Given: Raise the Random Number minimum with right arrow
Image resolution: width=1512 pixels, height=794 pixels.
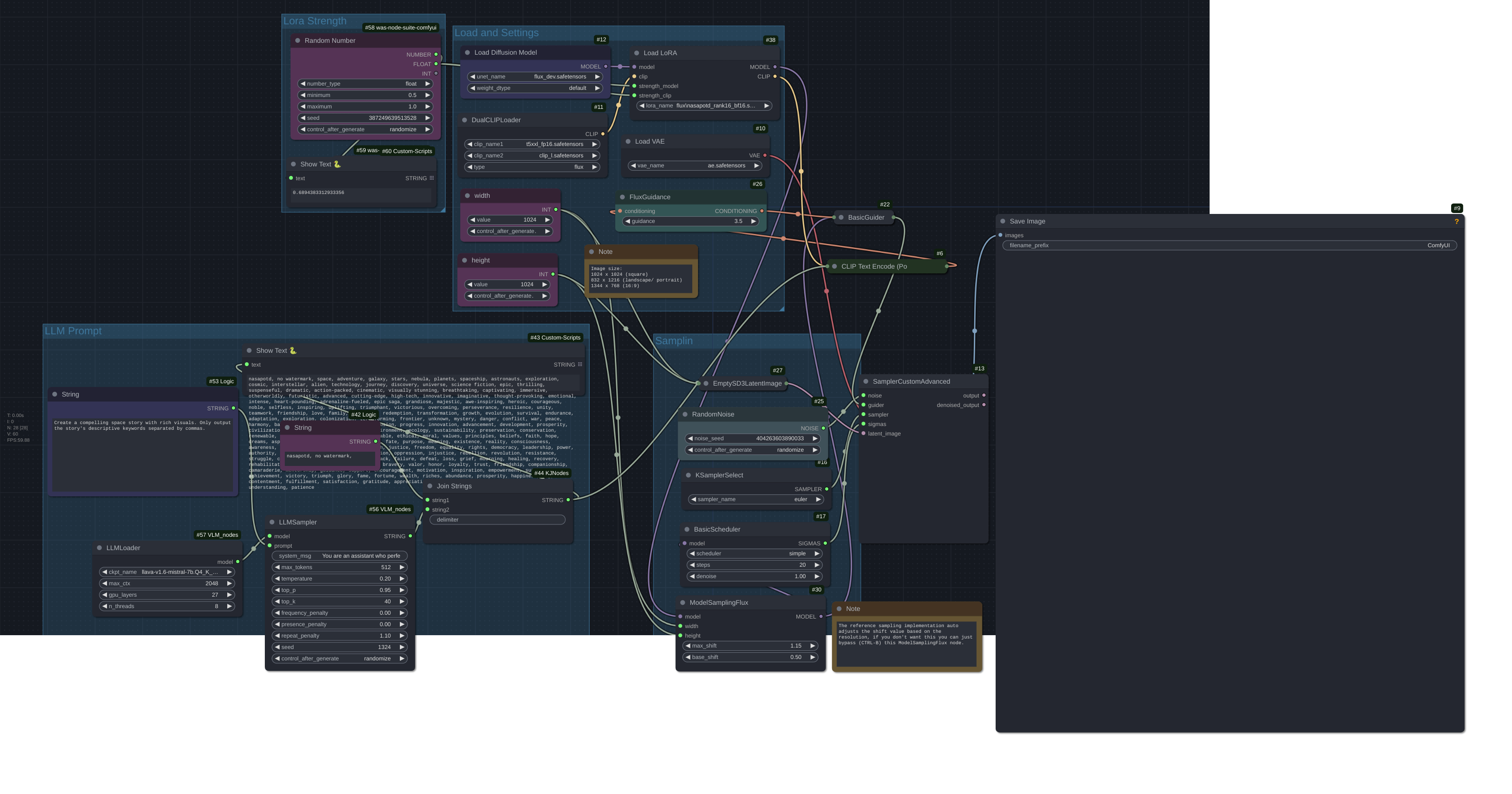Looking at the screenshot, I should point(427,95).
